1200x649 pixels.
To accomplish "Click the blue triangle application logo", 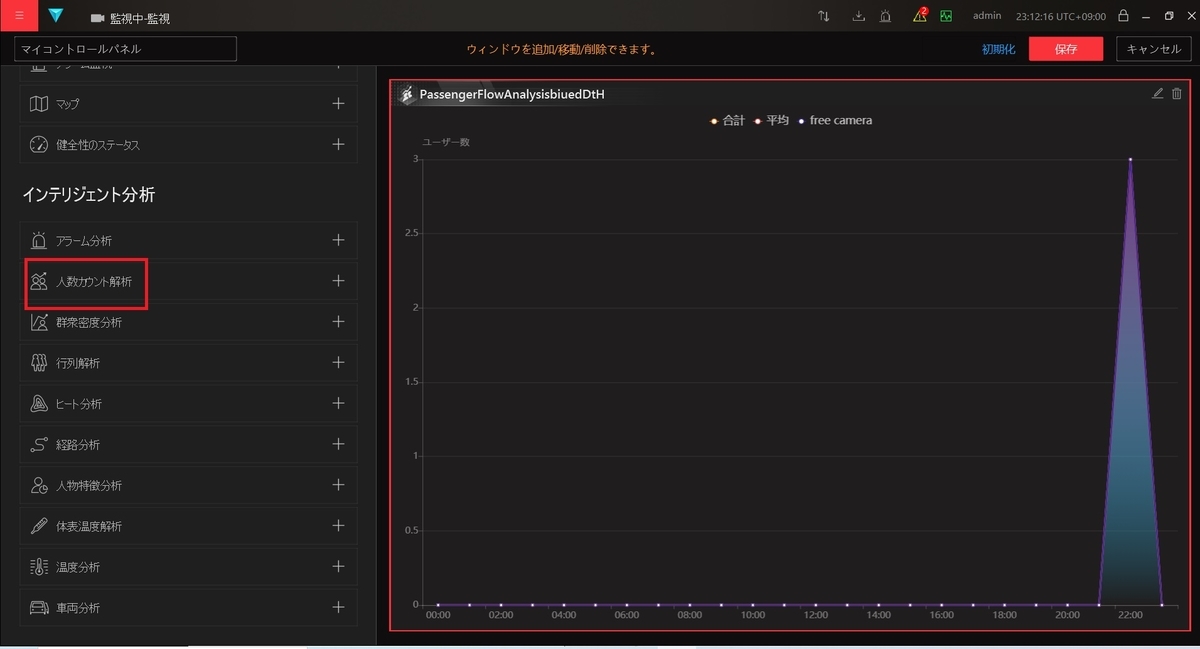I will (x=55, y=16).
